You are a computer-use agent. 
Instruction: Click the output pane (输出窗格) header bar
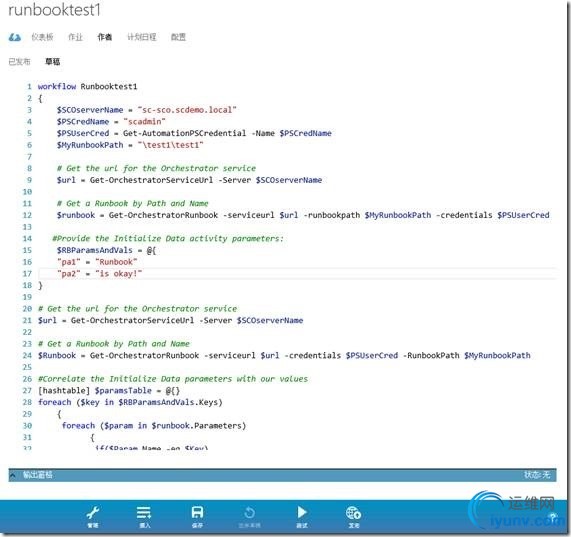tap(282, 475)
